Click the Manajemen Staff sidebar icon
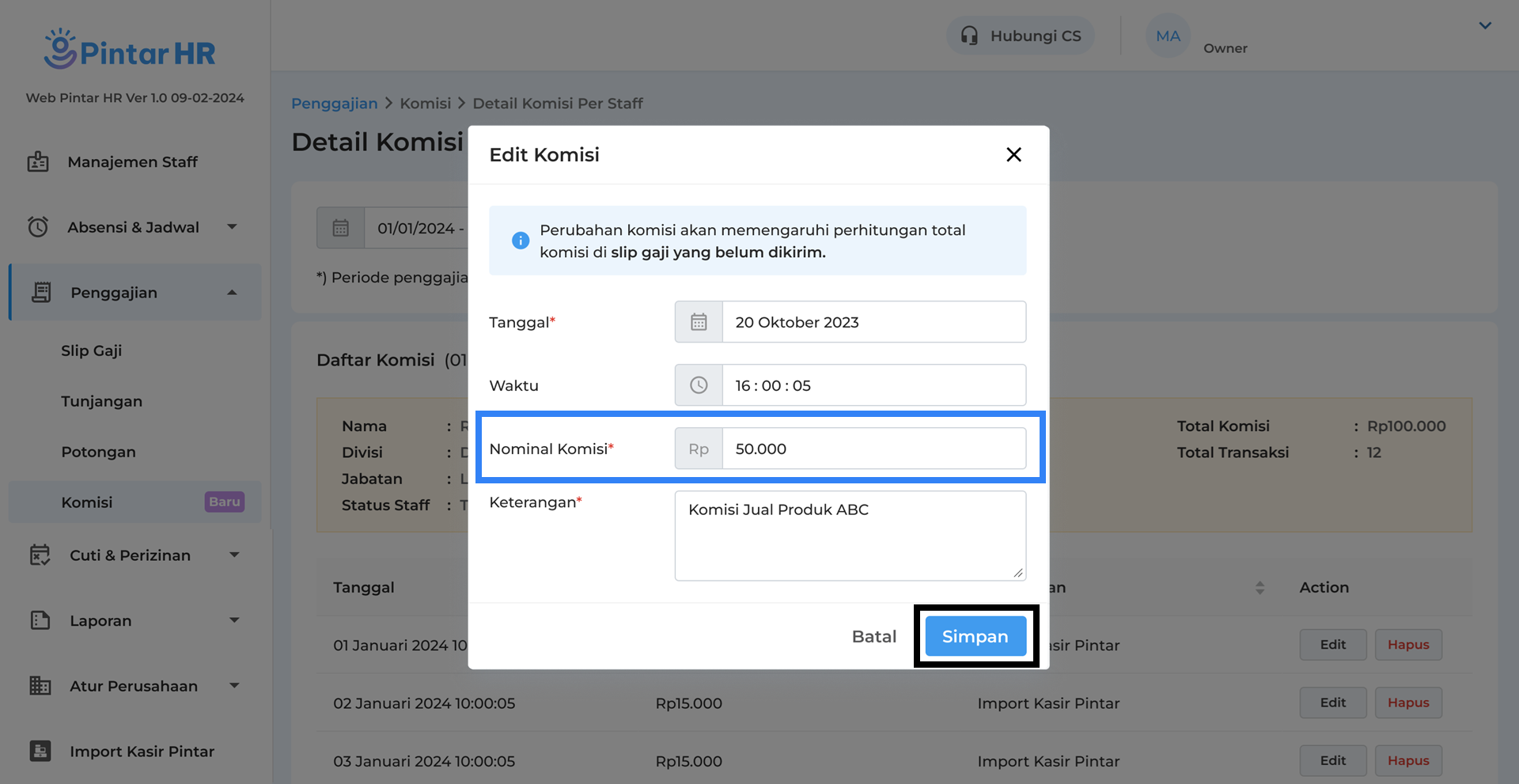 38,162
